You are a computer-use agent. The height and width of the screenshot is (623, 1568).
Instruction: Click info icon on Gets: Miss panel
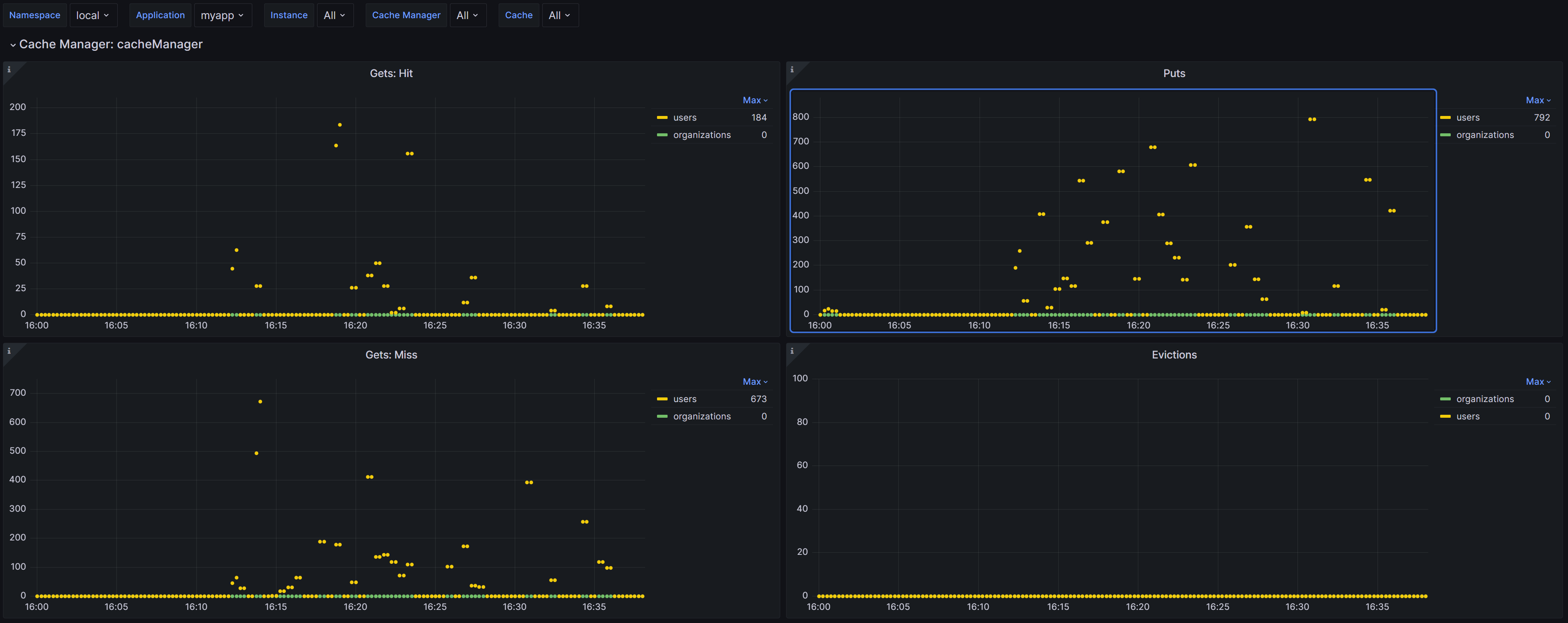(9, 351)
